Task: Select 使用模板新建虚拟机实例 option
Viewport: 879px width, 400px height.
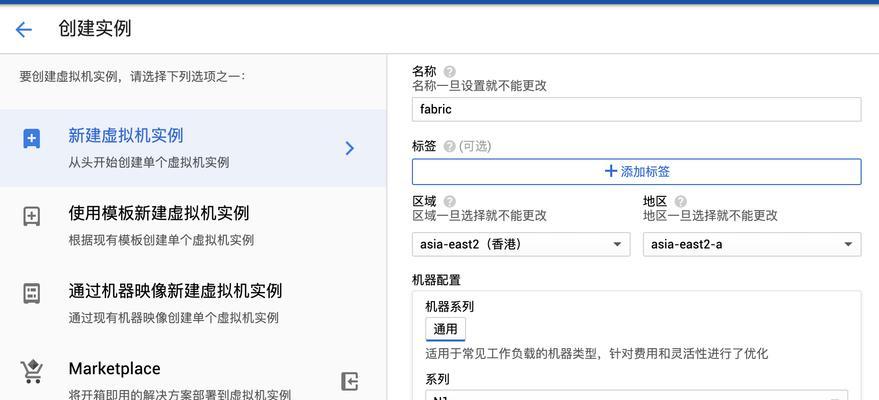Action: click(193, 226)
